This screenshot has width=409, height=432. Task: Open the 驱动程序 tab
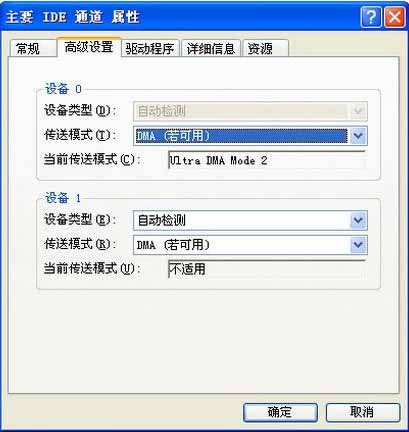click(150, 49)
